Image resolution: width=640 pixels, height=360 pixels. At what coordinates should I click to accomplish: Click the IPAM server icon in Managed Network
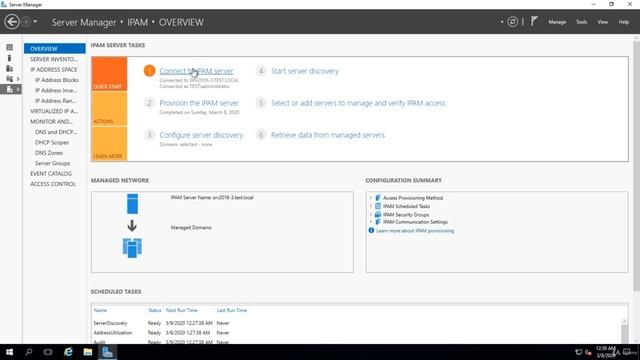pyautogui.click(x=132, y=204)
